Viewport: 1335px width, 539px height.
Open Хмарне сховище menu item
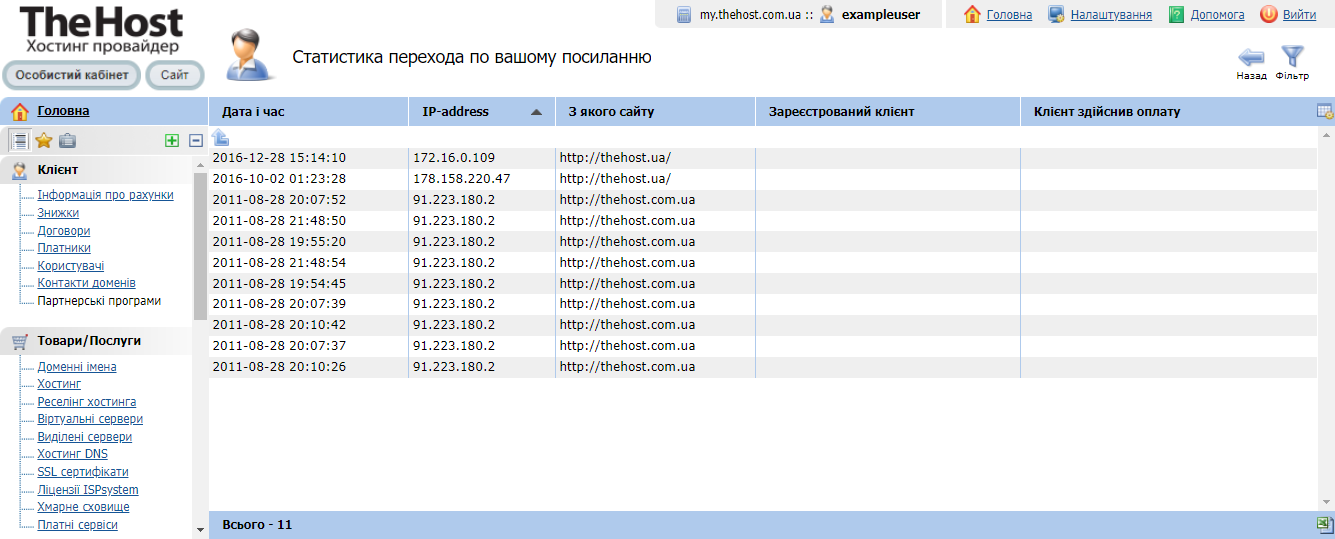(83, 507)
